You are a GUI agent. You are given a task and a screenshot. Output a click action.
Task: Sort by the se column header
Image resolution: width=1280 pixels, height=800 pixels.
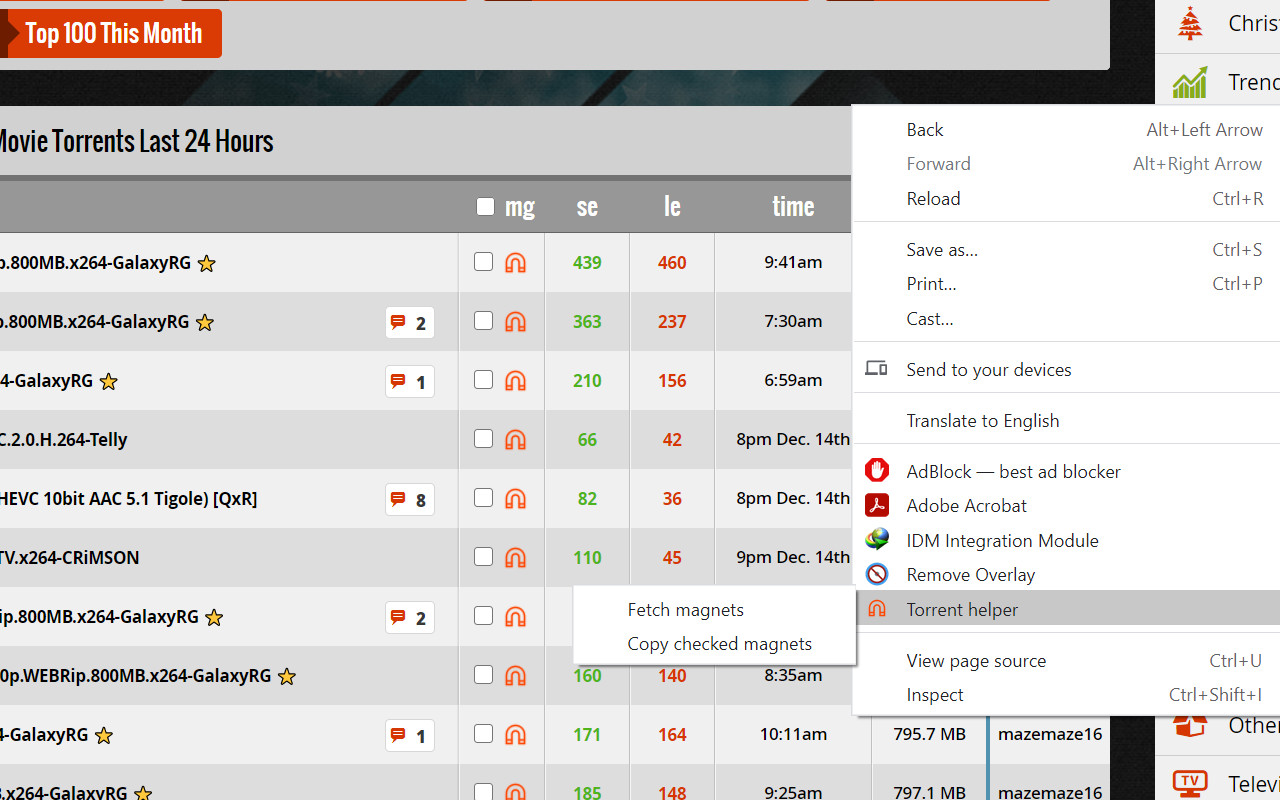[587, 207]
